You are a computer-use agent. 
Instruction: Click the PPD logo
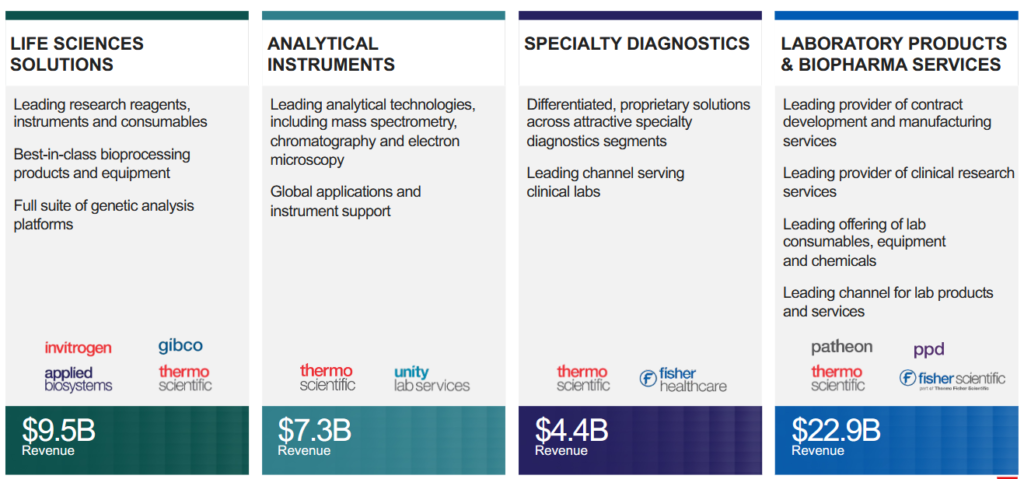coord(929,350)
